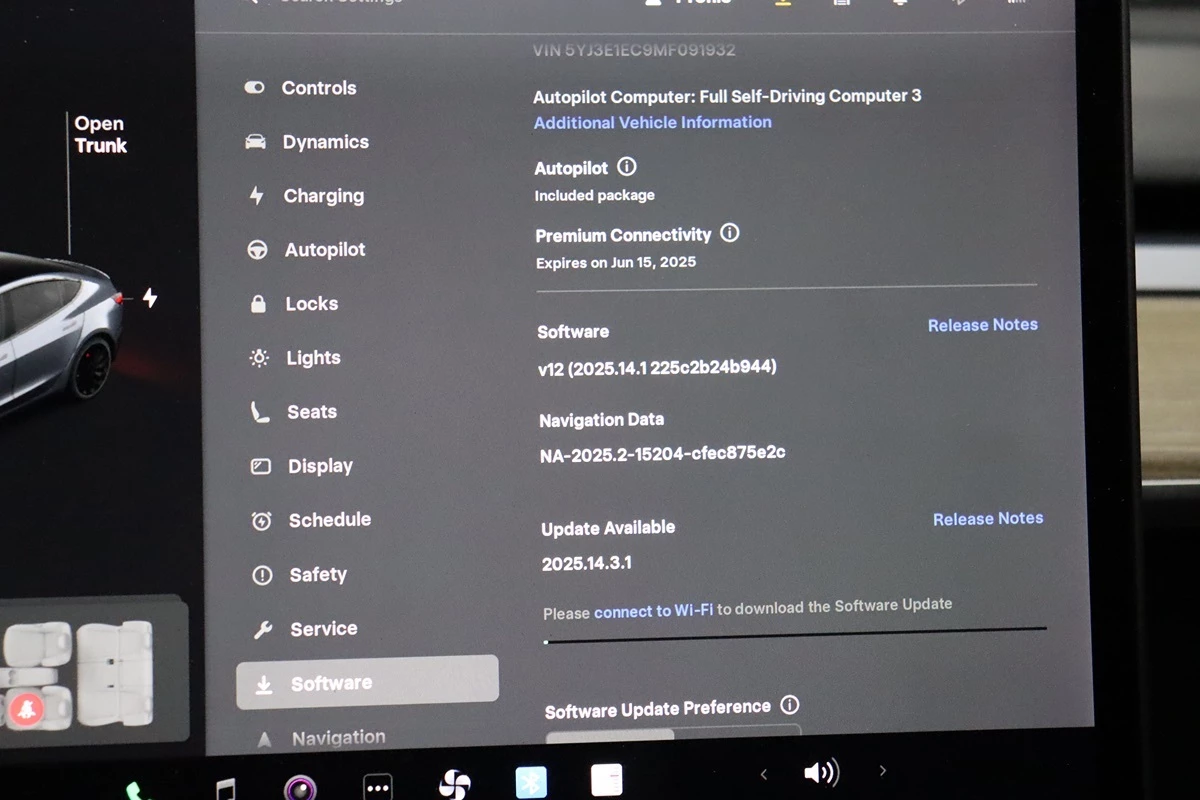Decrease volume with left chevron
The image size is (1200, 800).
point(764,773)
